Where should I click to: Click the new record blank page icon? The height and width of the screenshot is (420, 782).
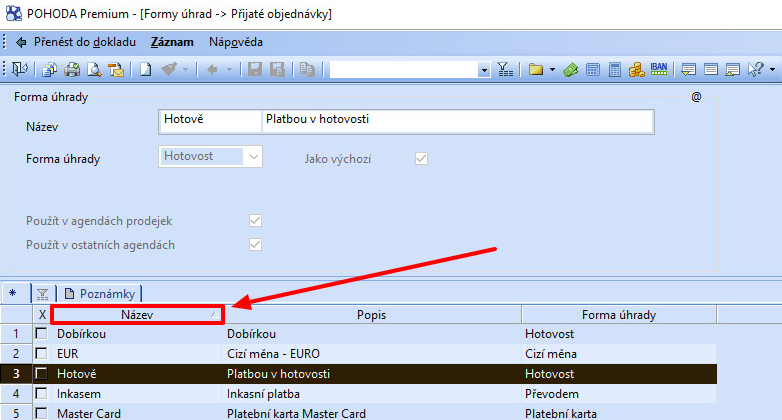pos(146,70)
